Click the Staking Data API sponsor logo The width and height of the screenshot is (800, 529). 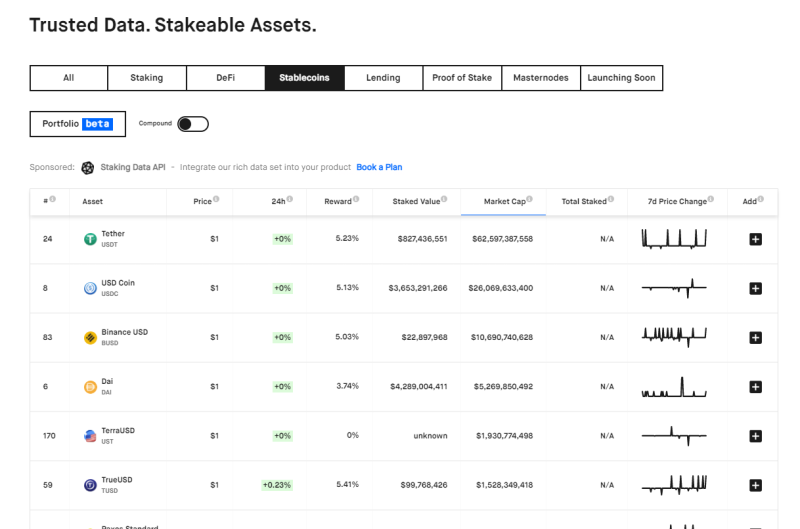88,167
